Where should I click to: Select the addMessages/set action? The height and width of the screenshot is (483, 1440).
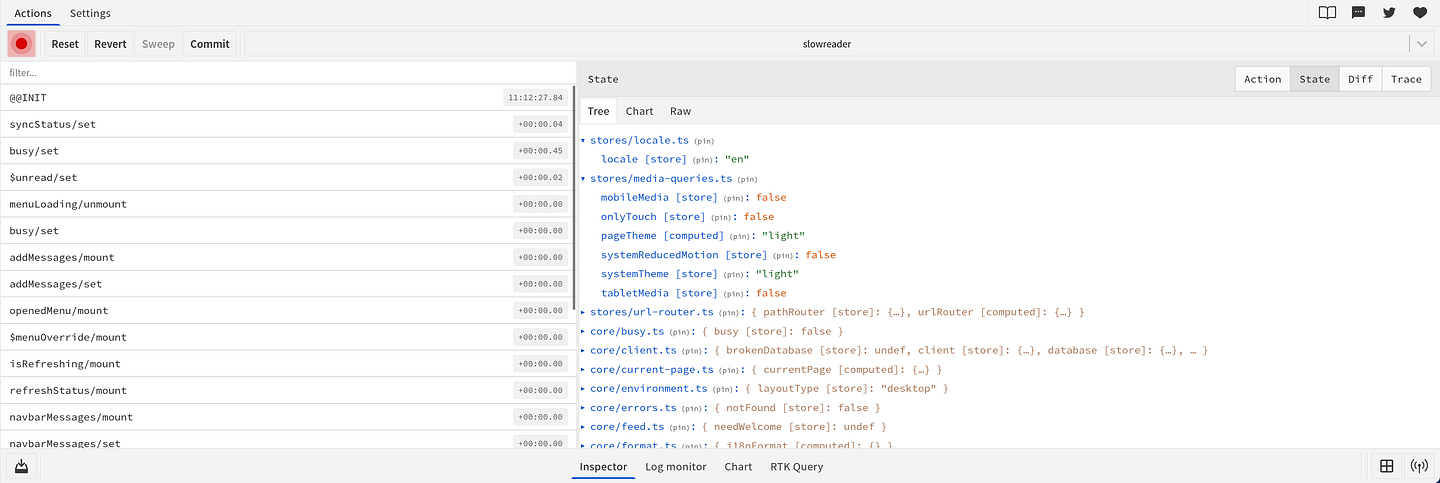coord(286,284)
